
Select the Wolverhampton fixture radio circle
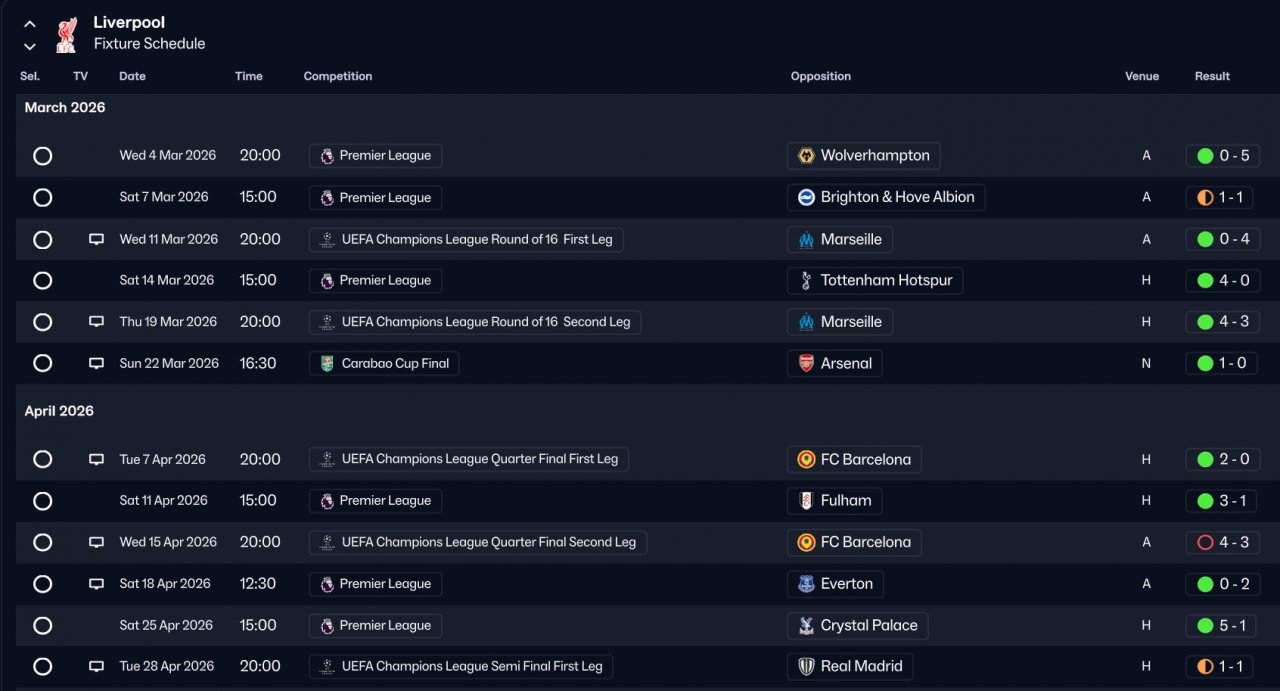coord(42,156)
